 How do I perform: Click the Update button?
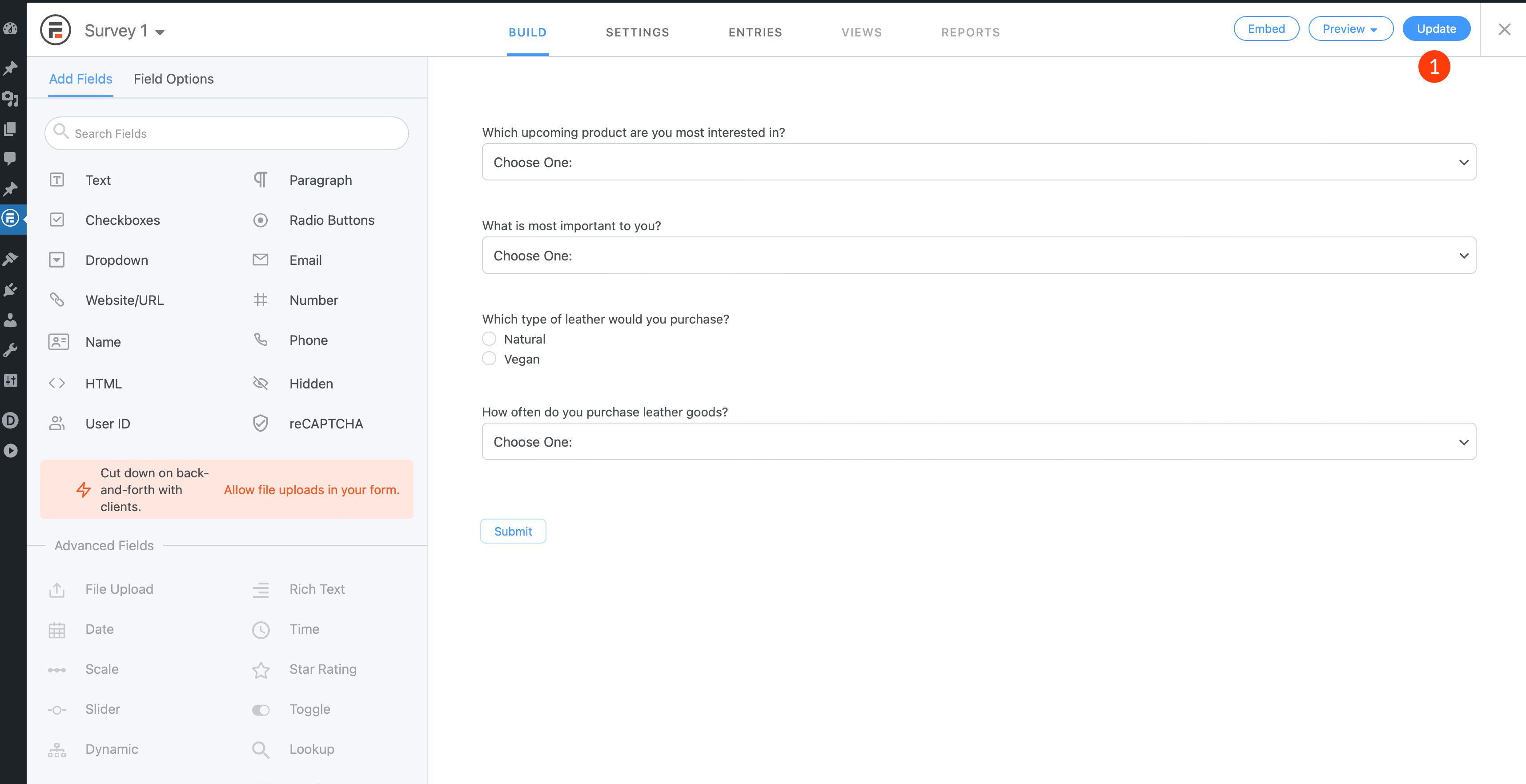click(1436, 28)
